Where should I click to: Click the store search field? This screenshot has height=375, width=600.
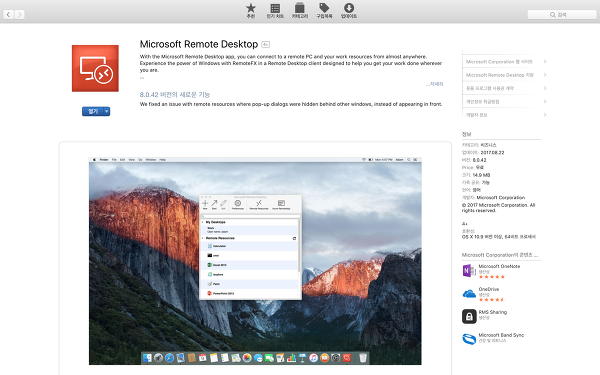pyautogui.click(x=561, y=15)
